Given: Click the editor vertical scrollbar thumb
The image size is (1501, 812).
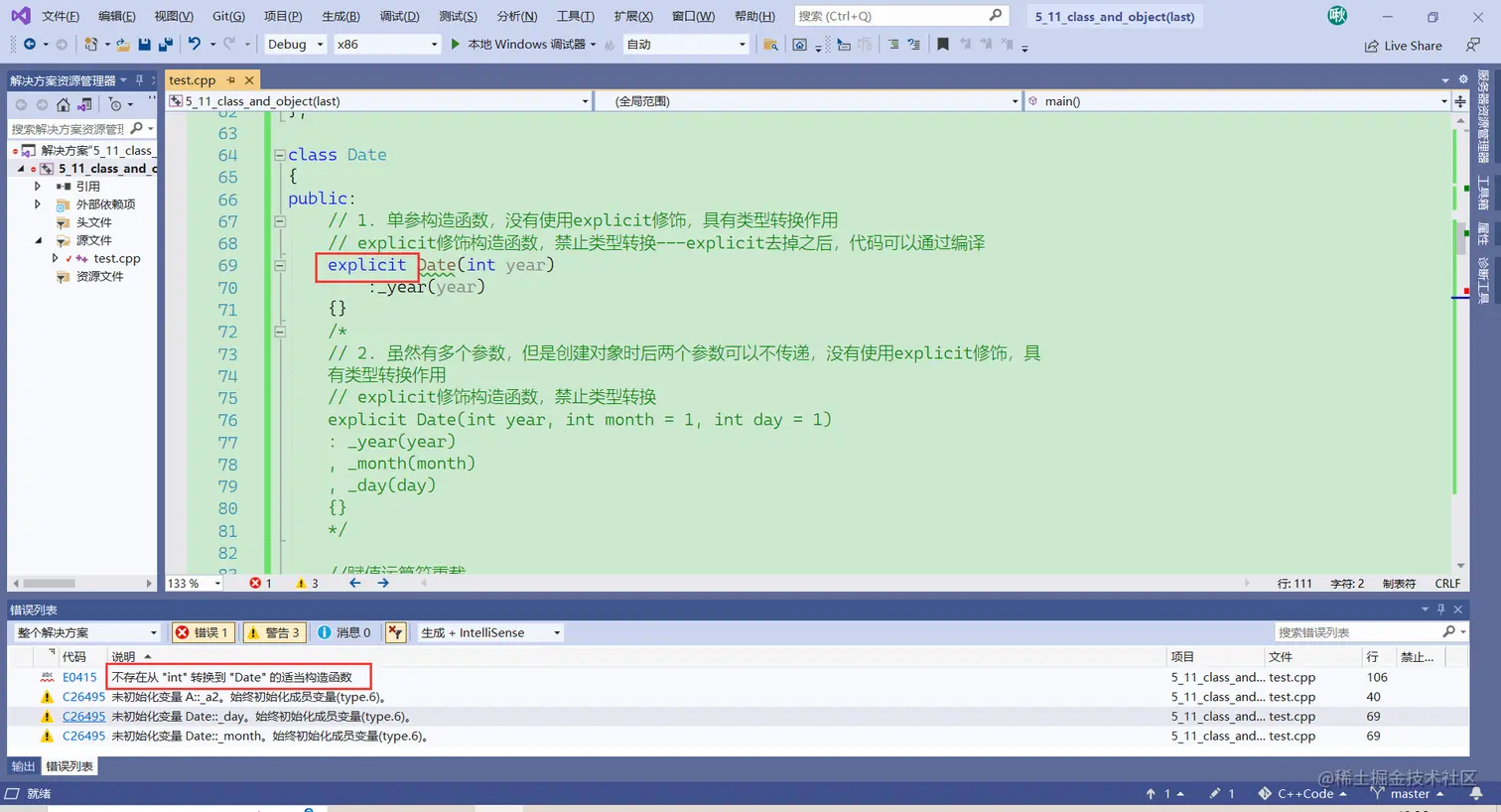Looking at the screenshot, I should [1460, 238].
